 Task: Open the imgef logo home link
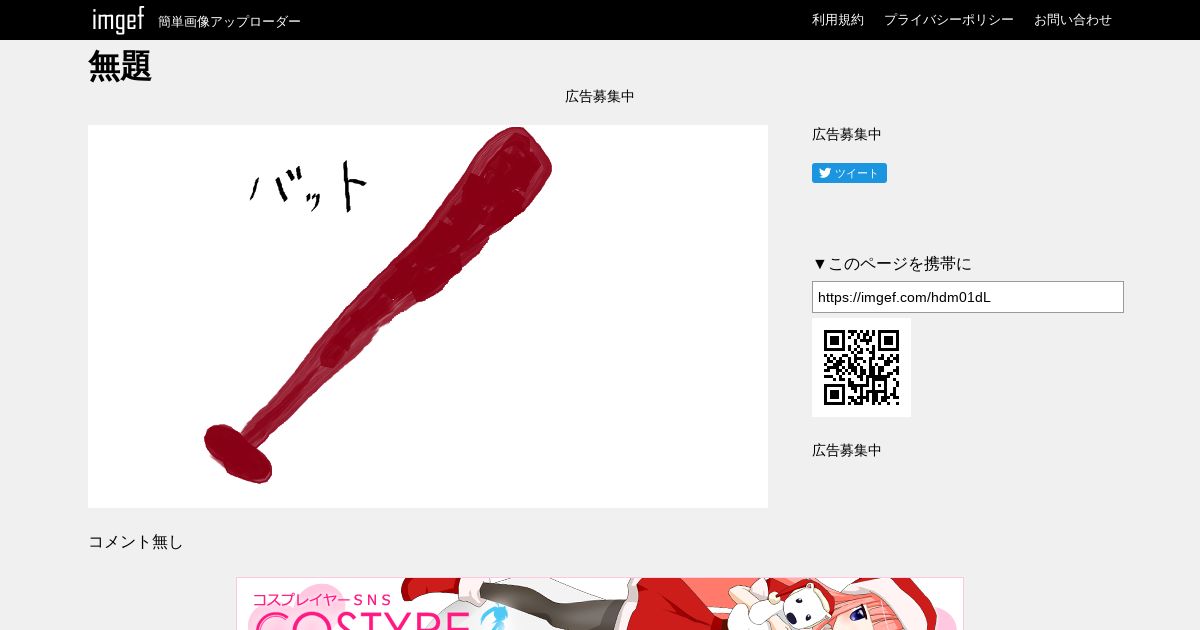(x=118, y=20)
